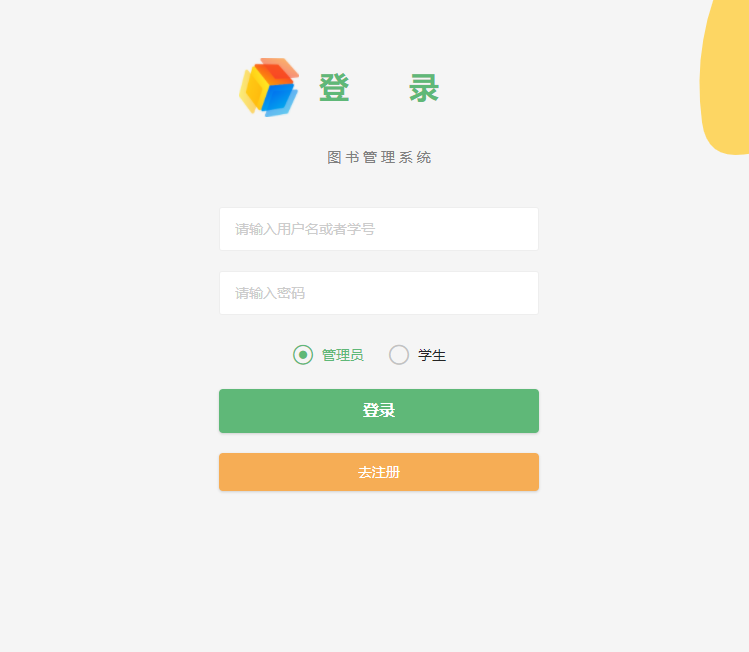Click the yellow decorative shape at corner

coord(726,76)
